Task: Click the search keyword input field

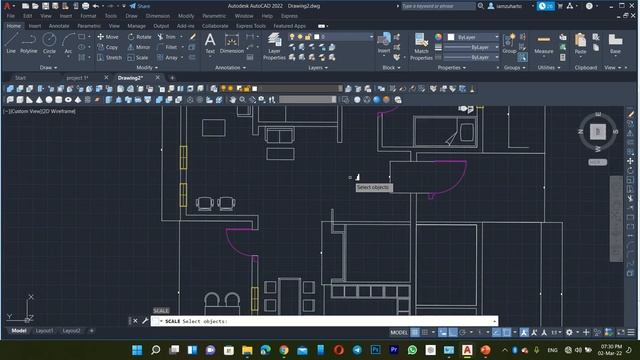Action: point(438,6)
